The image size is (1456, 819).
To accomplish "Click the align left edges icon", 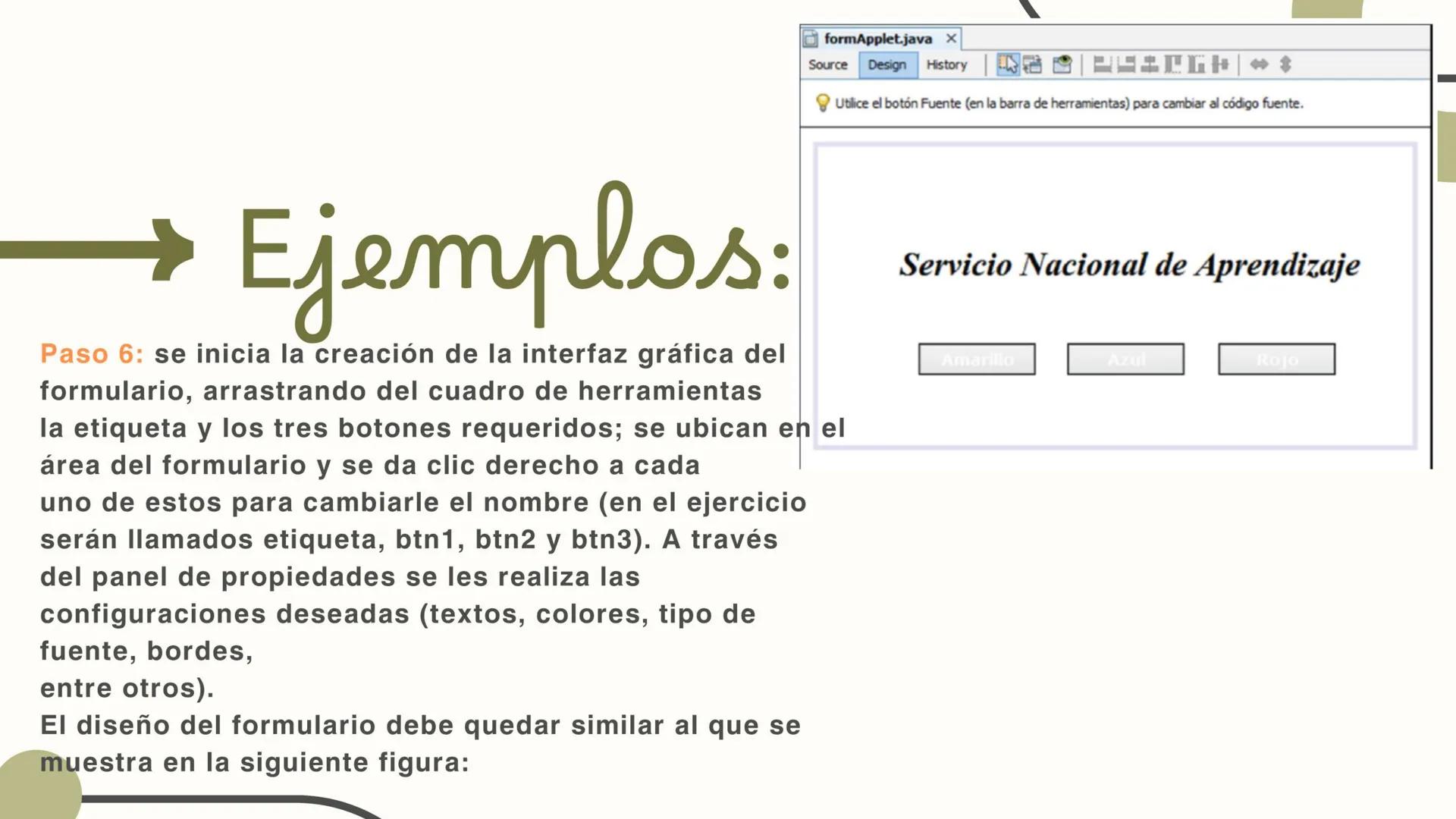I will (x=1102, y=64).
